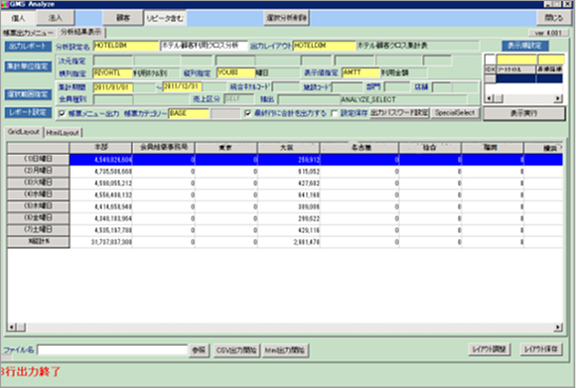Click the blue 集計単位指定 button
The width and height of the screenshot is (576, 388).
pyautogui.click(x=28, y=67)
